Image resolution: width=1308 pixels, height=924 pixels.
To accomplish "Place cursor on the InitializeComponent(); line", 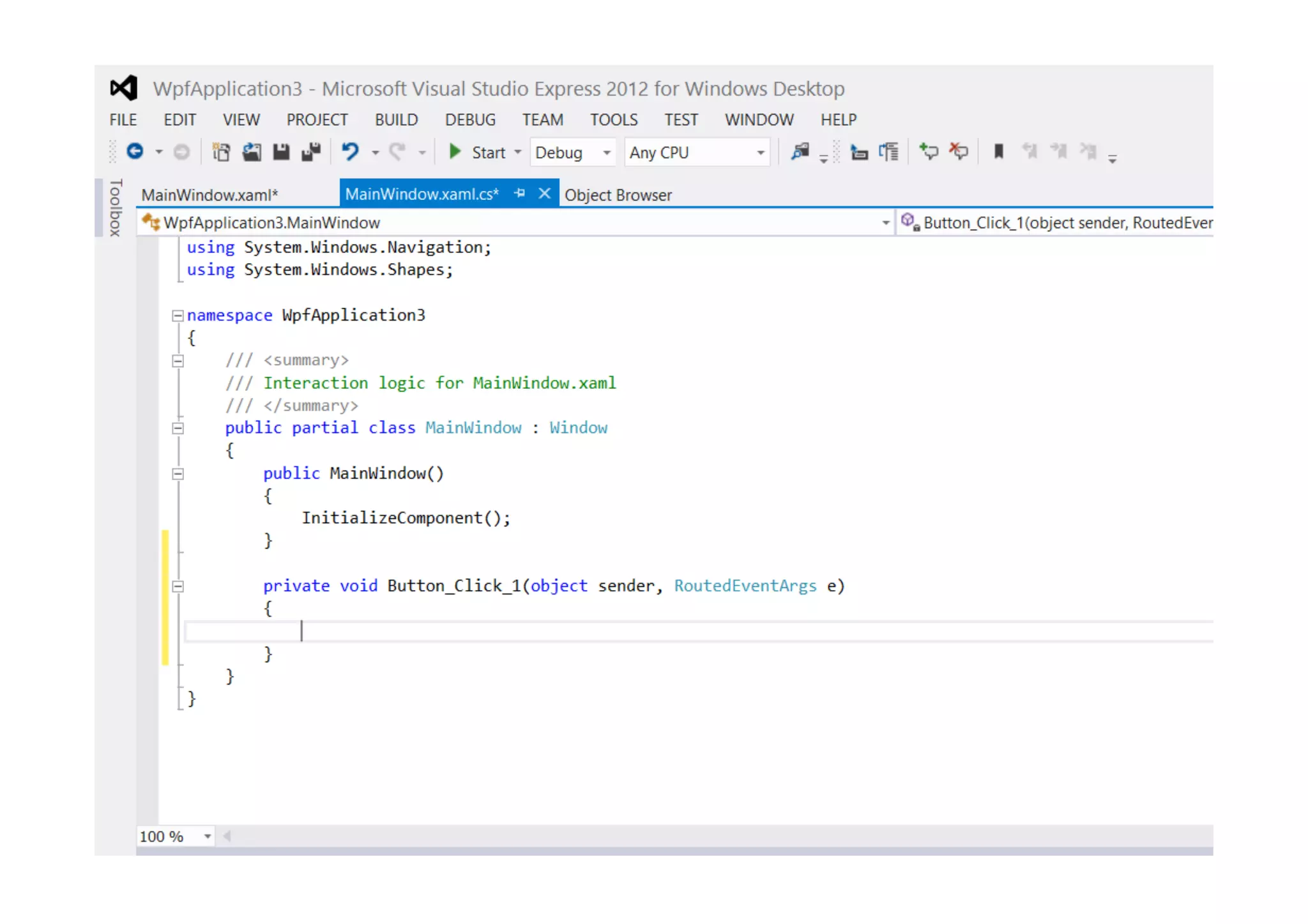I will [x=406, y=518].
